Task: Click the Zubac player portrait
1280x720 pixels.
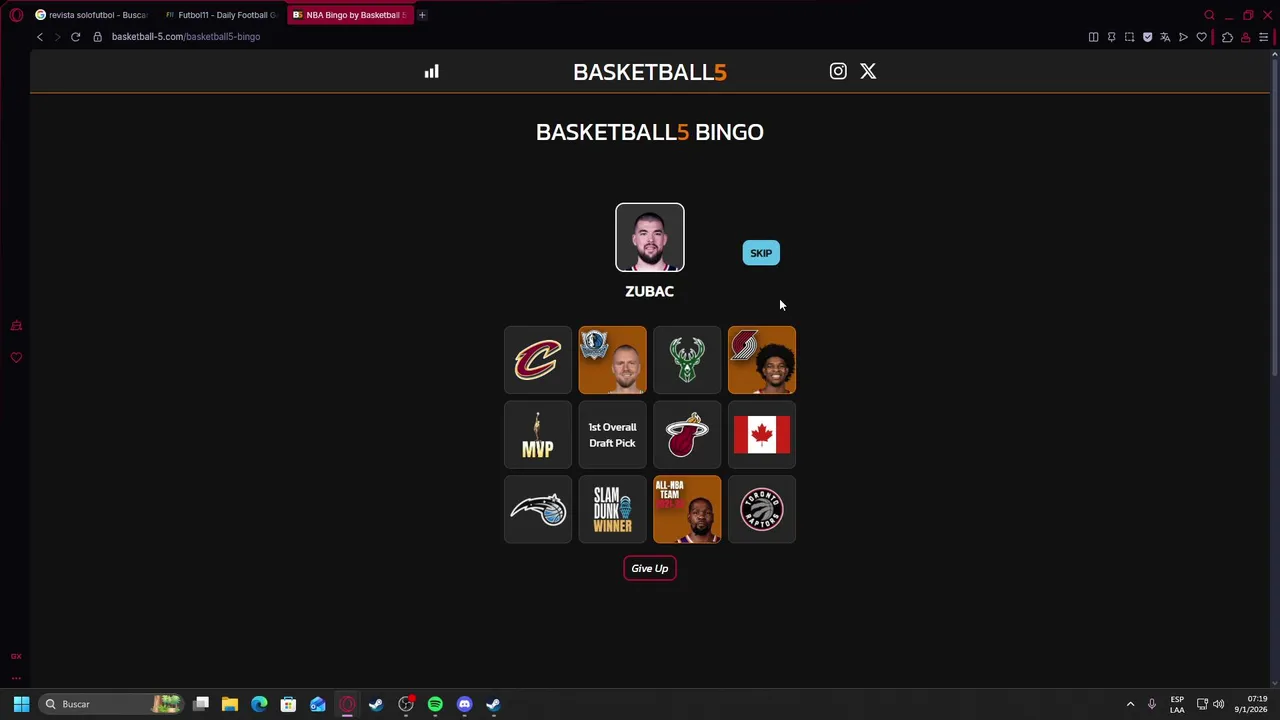Action: [650, 237]
